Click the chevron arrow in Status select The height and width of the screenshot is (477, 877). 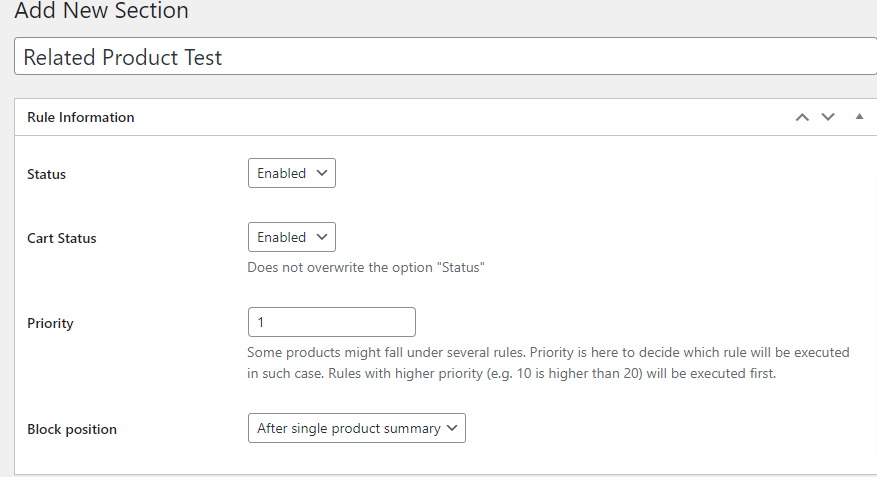(x=322, y=173)
